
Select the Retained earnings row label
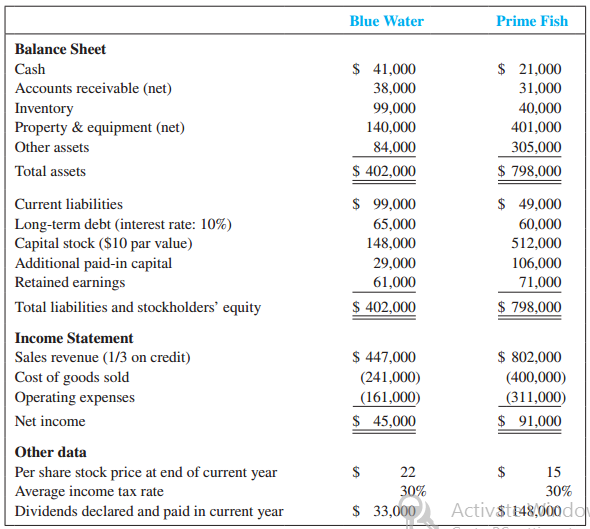point(70,283)
